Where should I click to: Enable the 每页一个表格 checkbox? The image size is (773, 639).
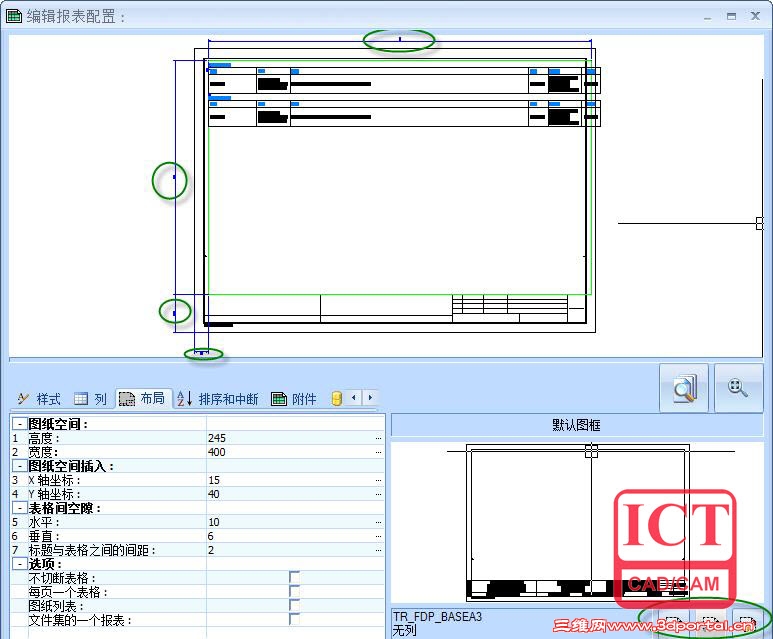click(294, 591)
